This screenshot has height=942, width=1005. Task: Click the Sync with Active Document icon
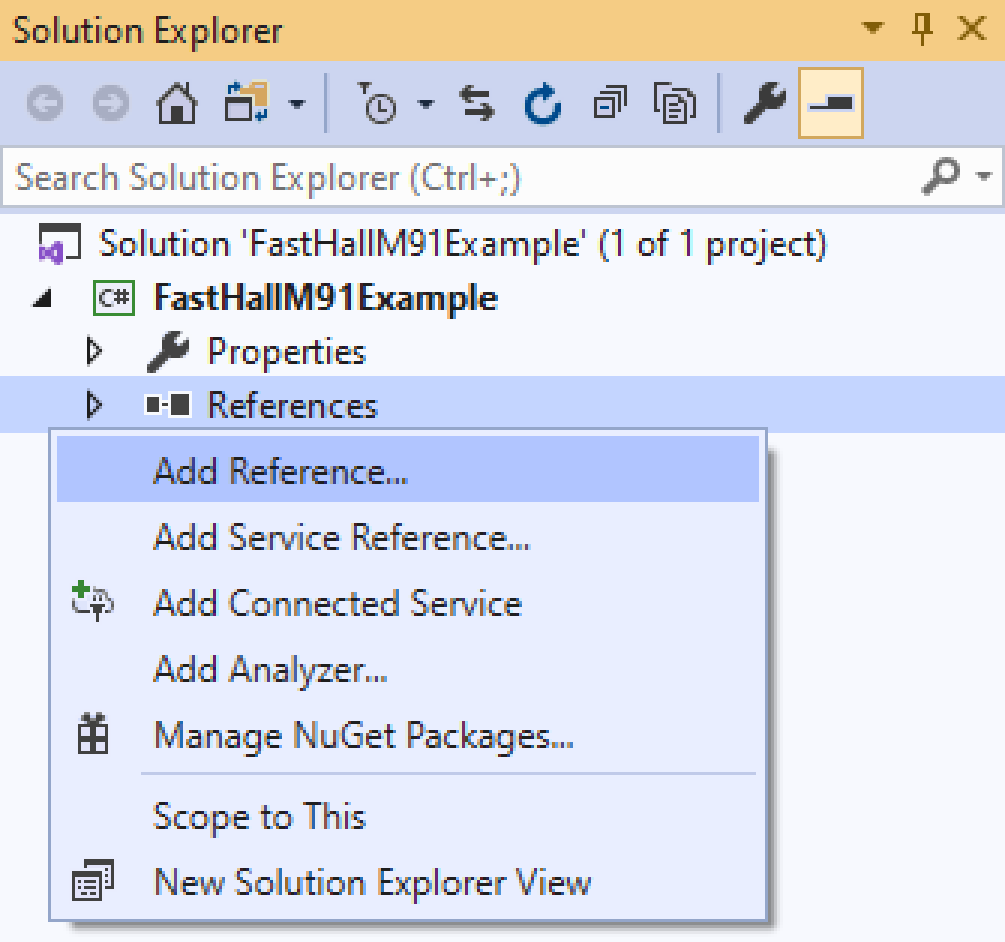(477, 104)
